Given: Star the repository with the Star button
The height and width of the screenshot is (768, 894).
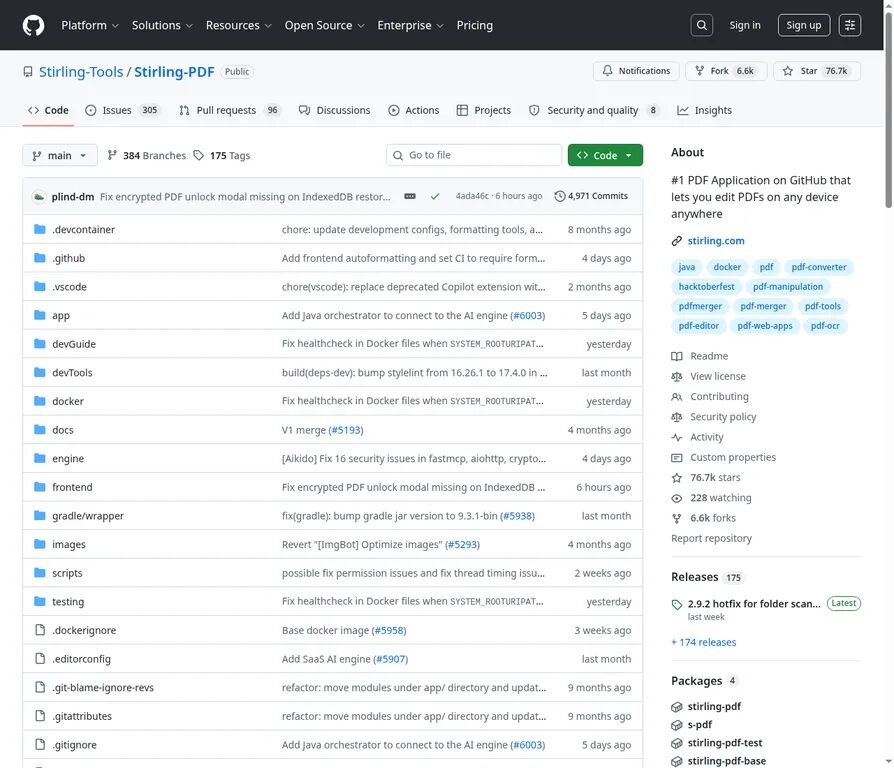Looking at the screenshot, I should click(x=816, y=71).
